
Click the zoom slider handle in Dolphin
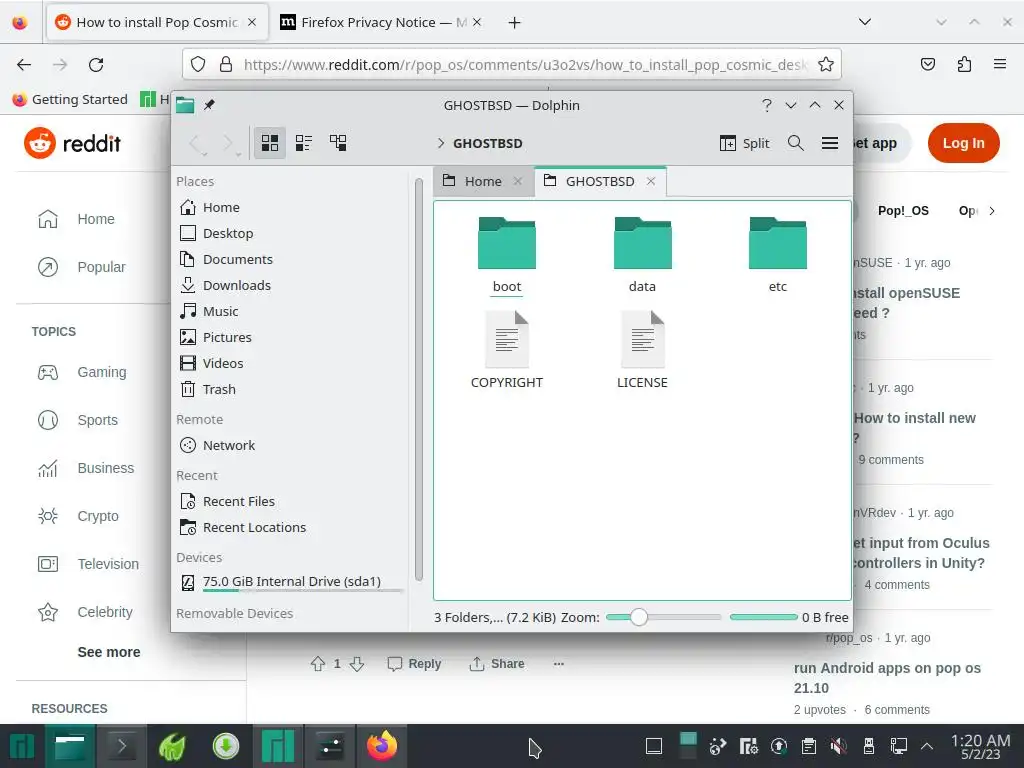point(639,617)
